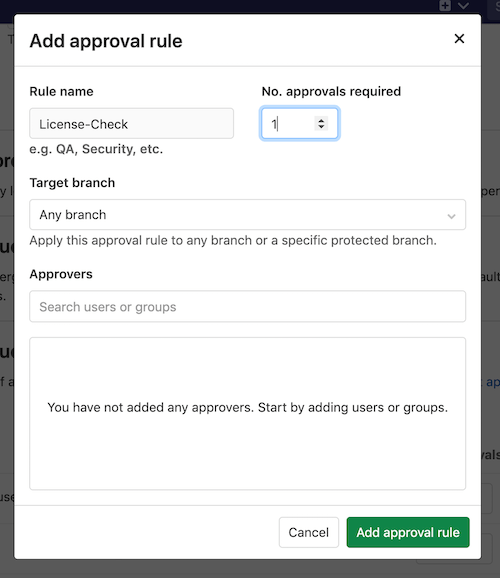Click the green Add approval rule button
This screenshot has width=500, height=578.
[x=408, y=532]
